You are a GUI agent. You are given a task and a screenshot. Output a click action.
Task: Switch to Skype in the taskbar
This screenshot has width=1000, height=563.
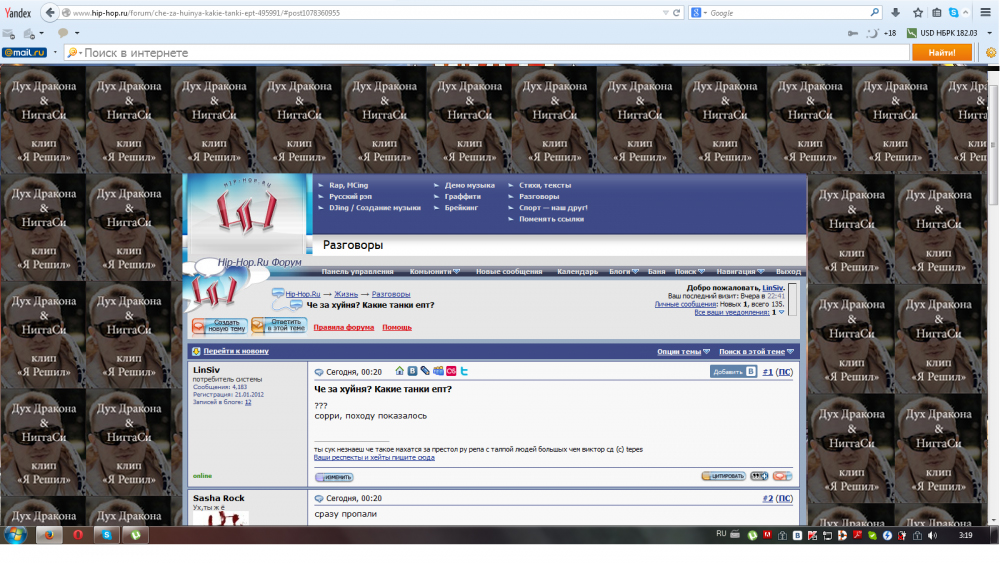(x=107, y=535)
